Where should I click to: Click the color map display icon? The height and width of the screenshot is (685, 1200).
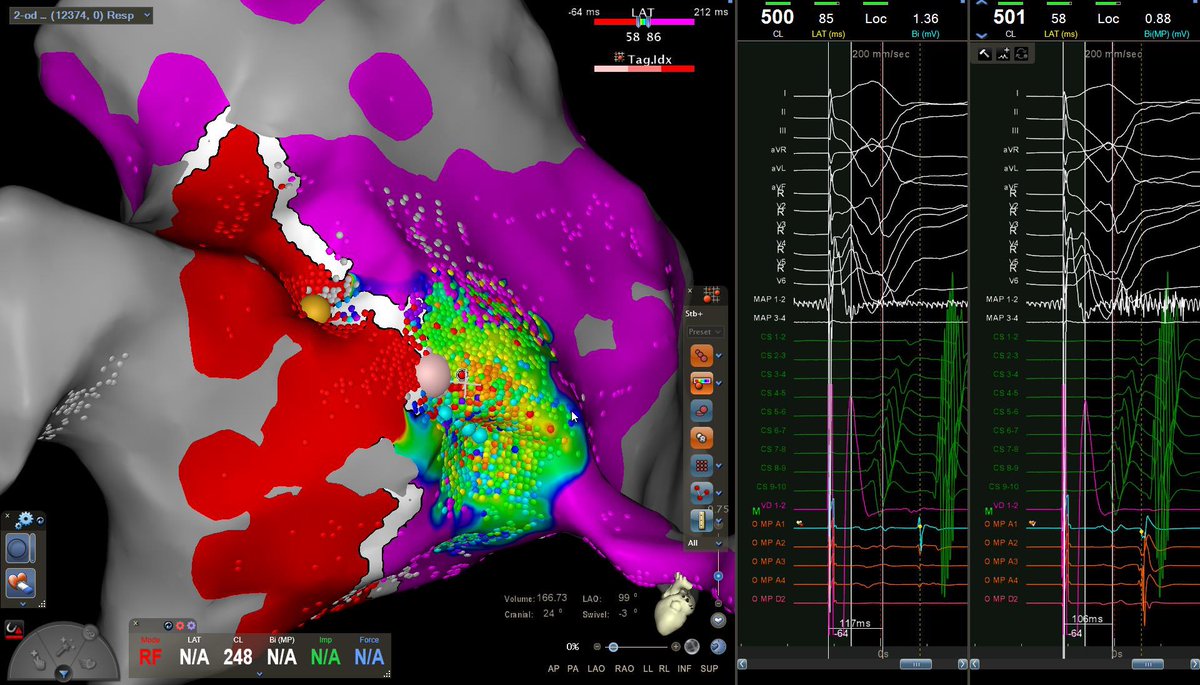coord(702,381)
